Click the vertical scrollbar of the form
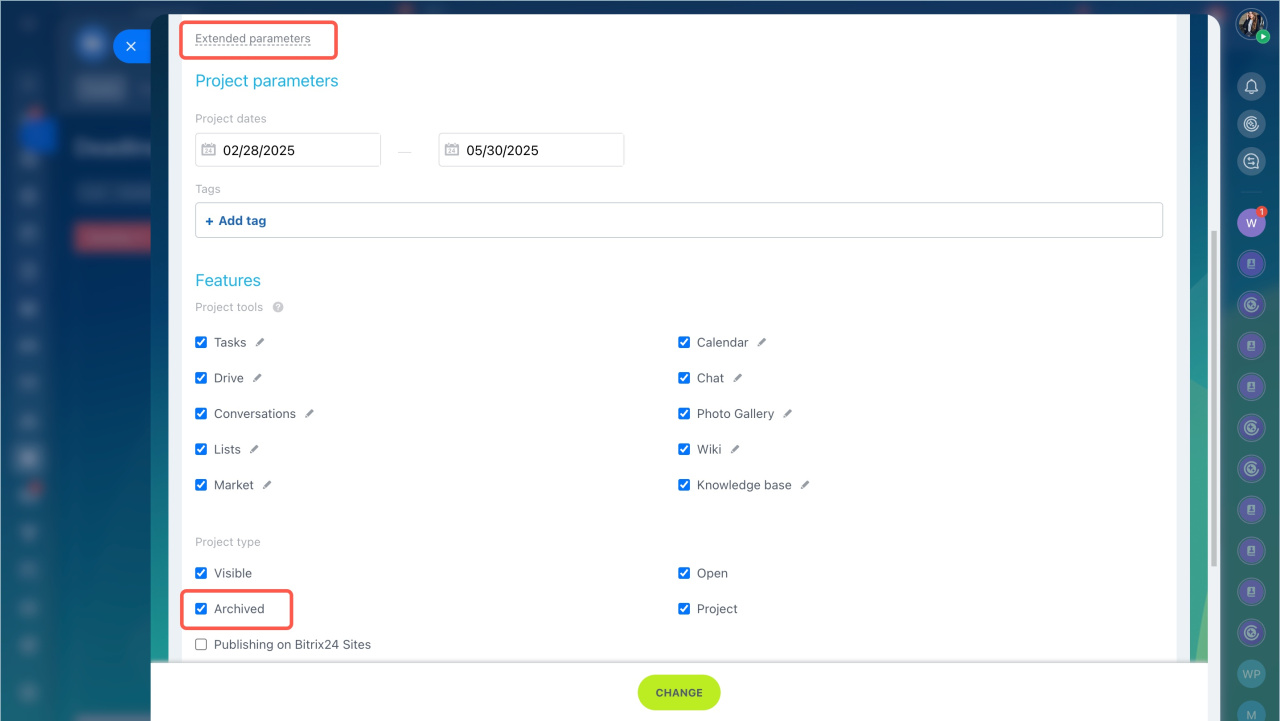The image size is (1280, 721). point(1214,400)
